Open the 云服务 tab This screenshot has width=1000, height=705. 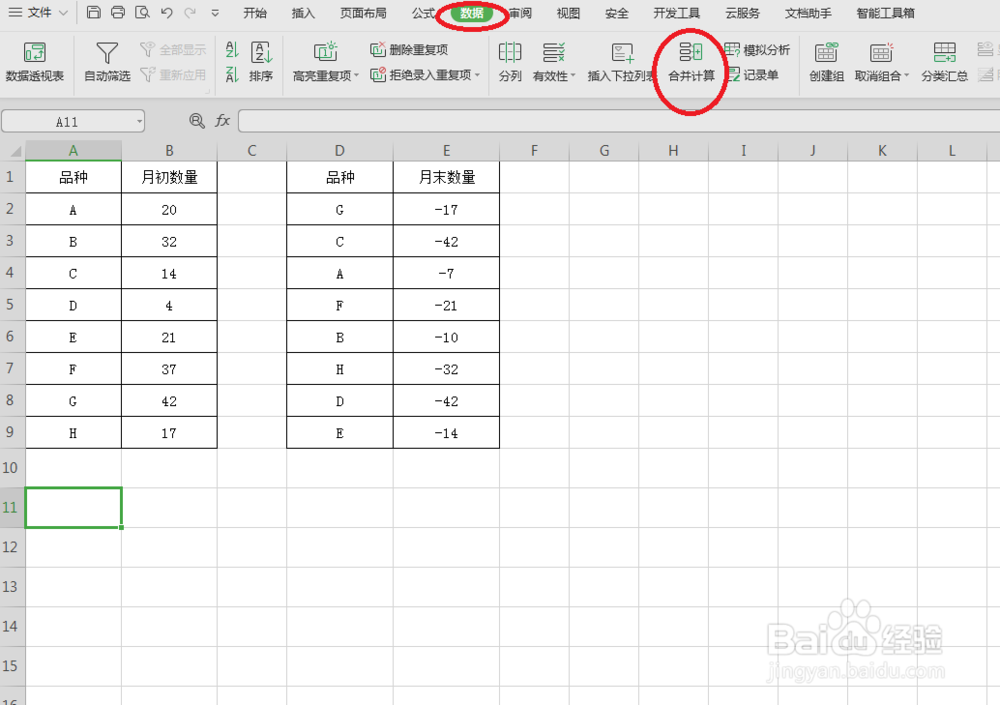(742, 13)
